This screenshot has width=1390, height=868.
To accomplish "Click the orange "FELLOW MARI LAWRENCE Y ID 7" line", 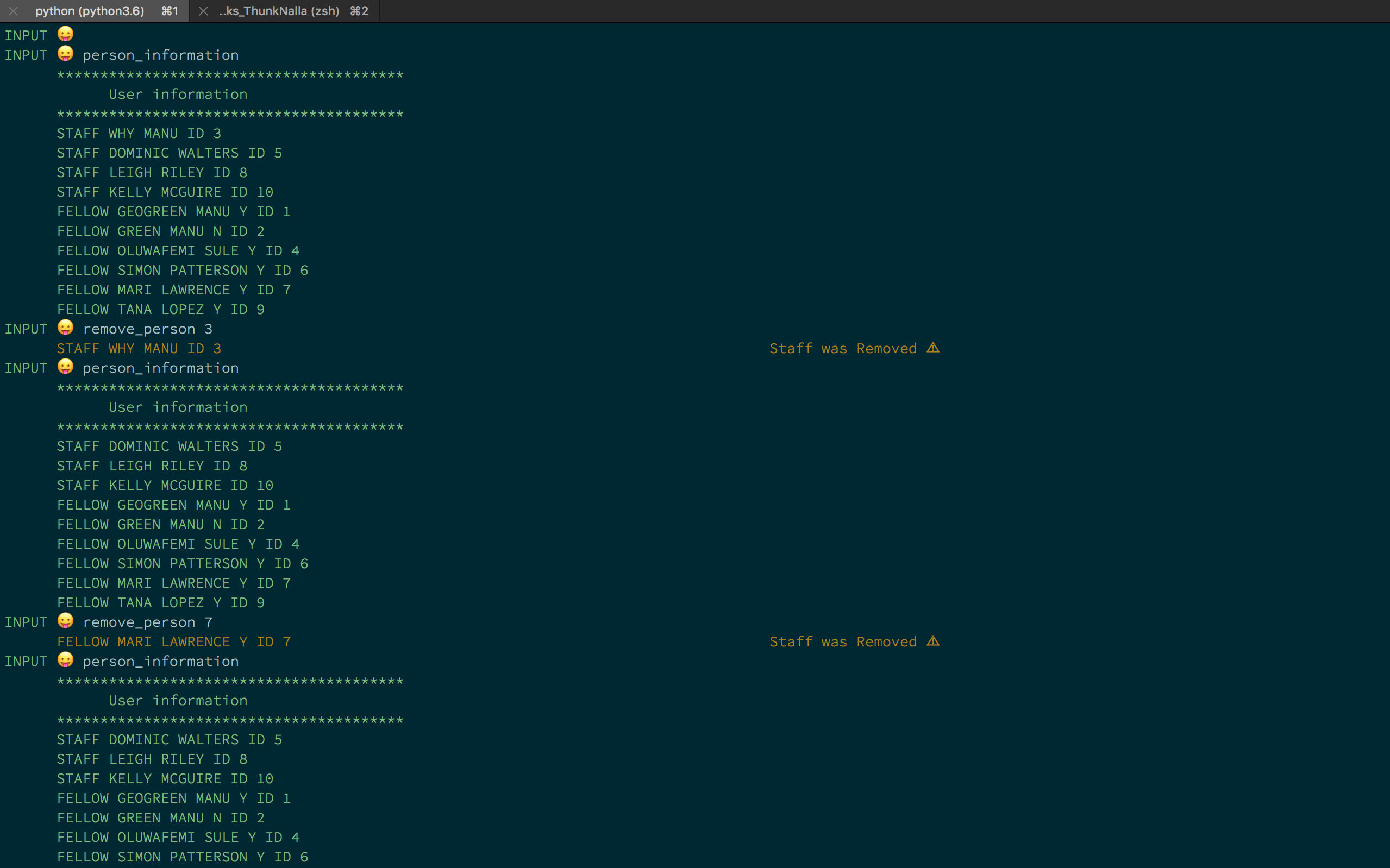I will [174, 642].
